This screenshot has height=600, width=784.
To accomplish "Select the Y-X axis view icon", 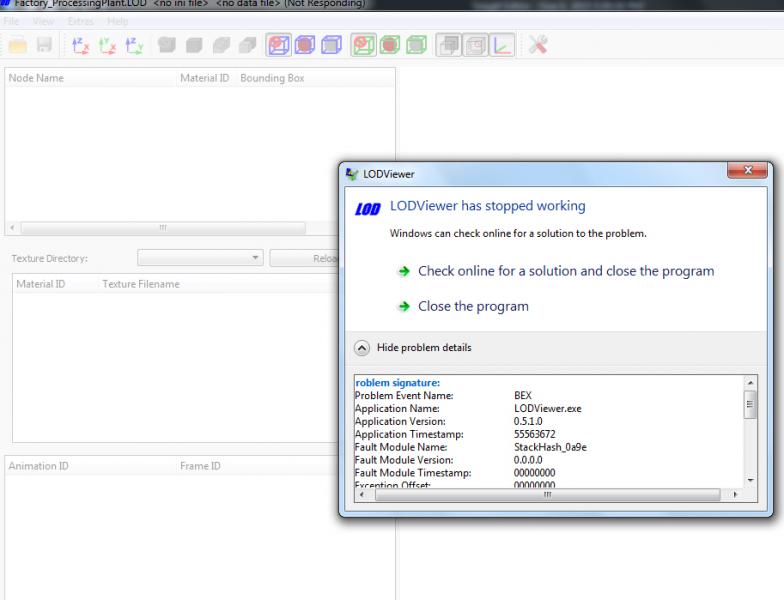I will [x=107, y=46].
